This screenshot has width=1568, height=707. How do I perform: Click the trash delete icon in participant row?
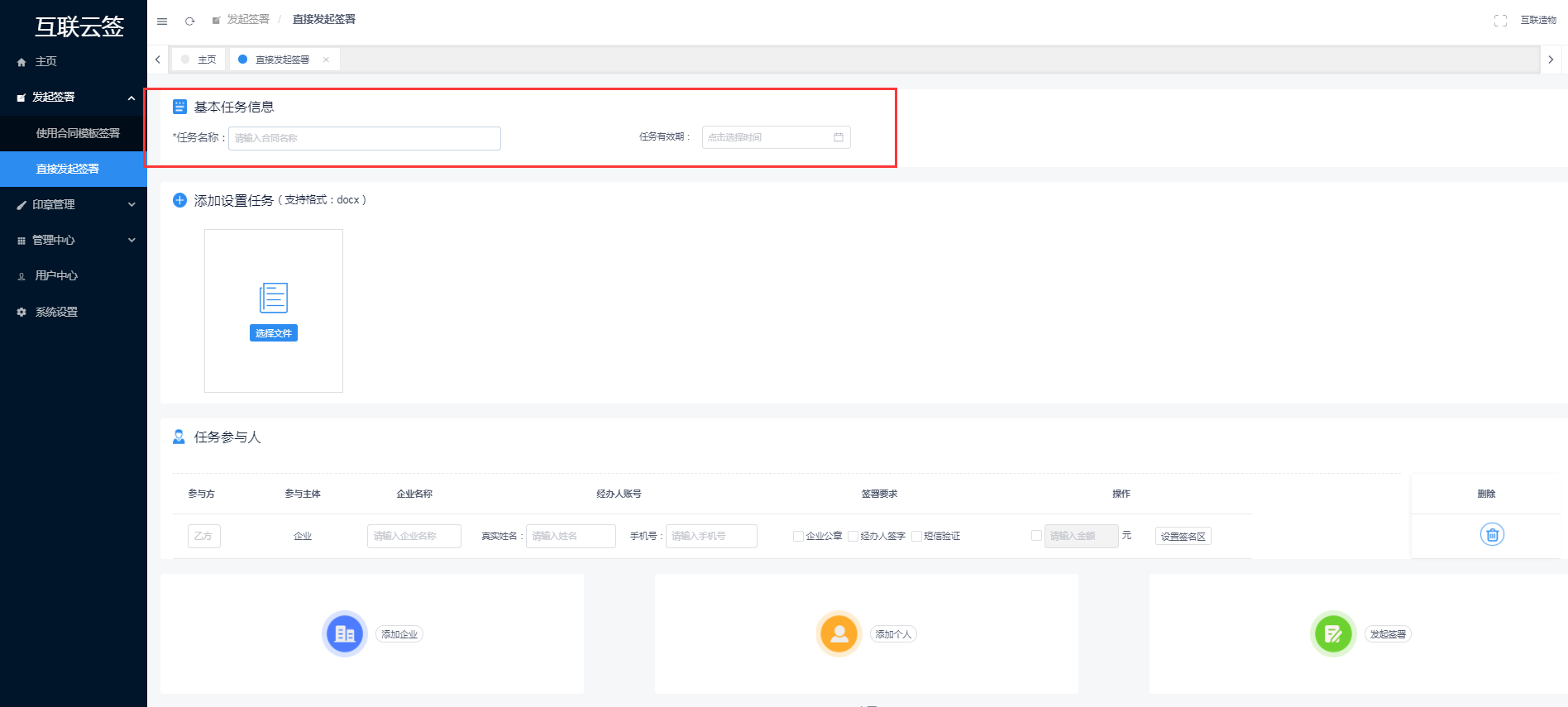[x=1492, y=534]
